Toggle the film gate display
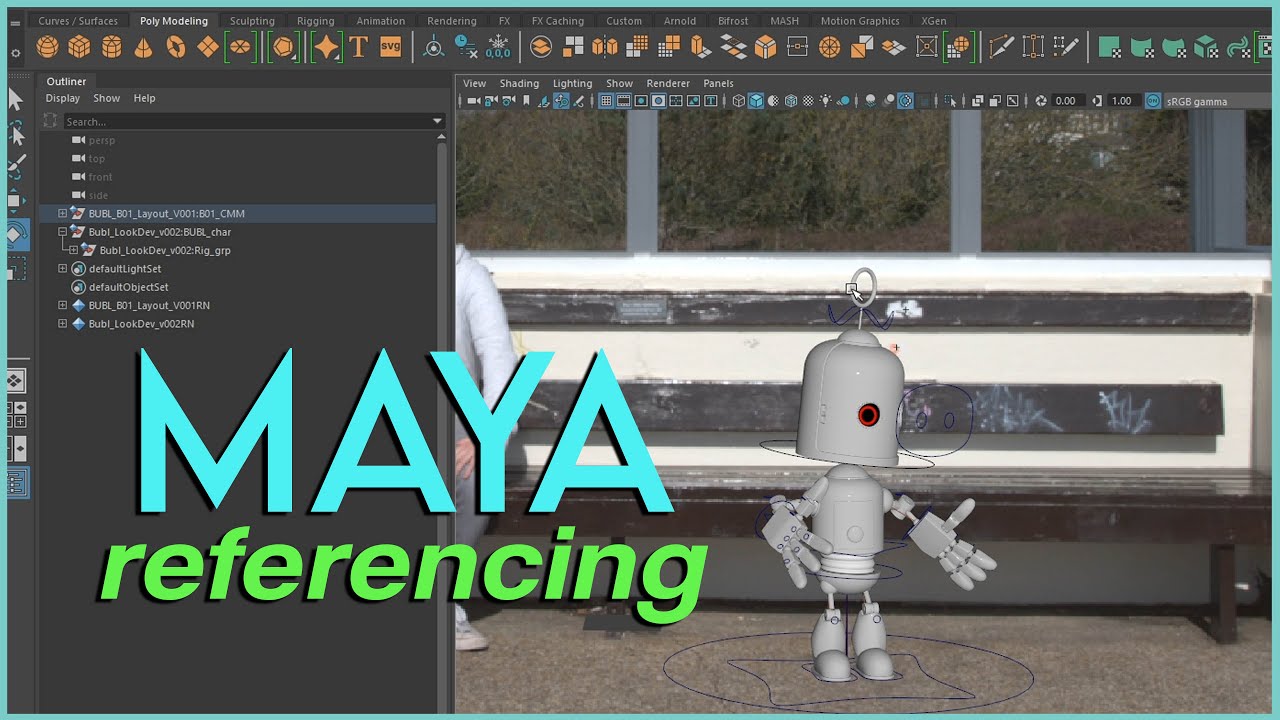The height and width of the screenshot is (720, 1280). coord(624,101)
